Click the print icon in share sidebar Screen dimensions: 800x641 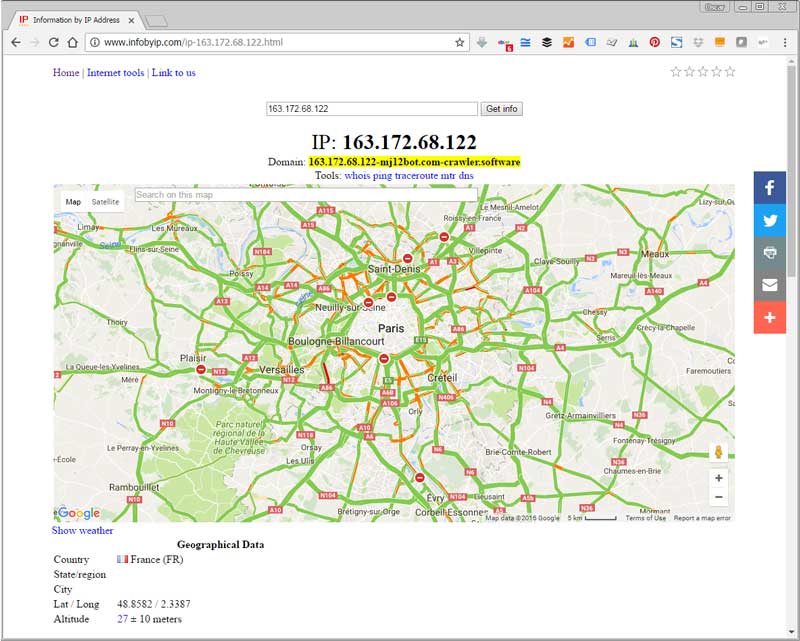(x=769, y=253)
